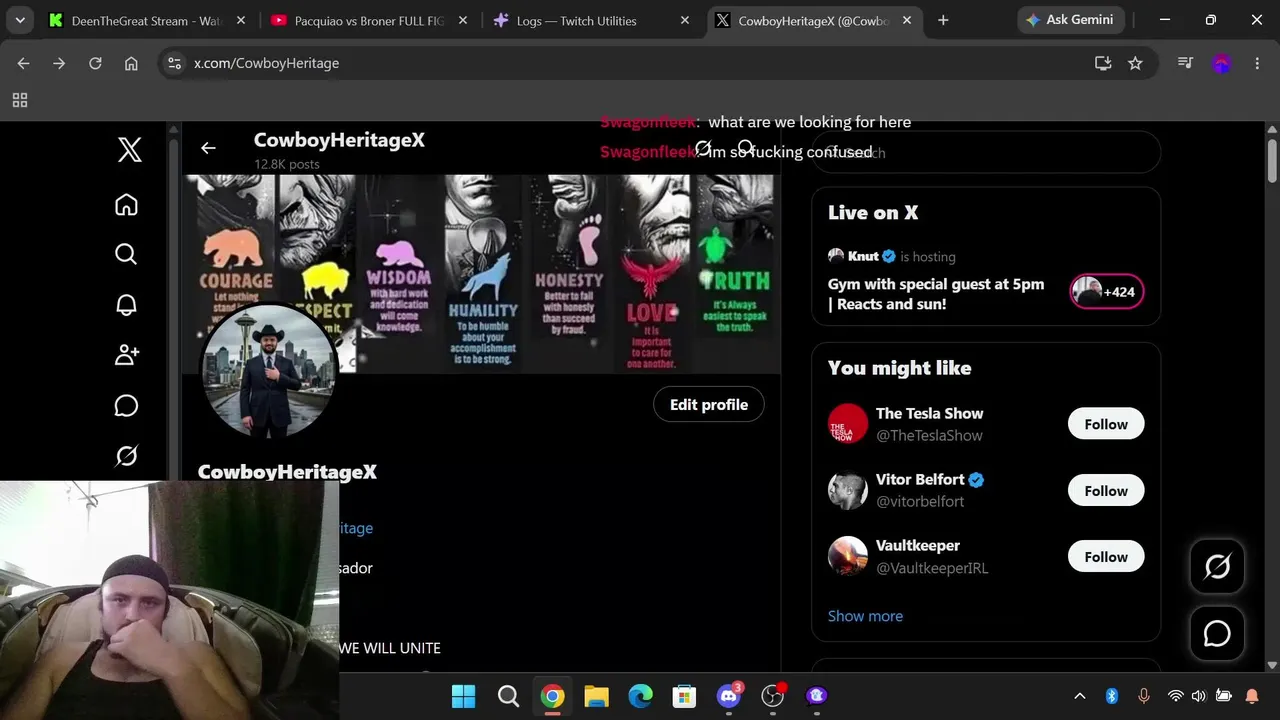
Task: Open File Explorer from the taskbar
Action: pos(596,696)
